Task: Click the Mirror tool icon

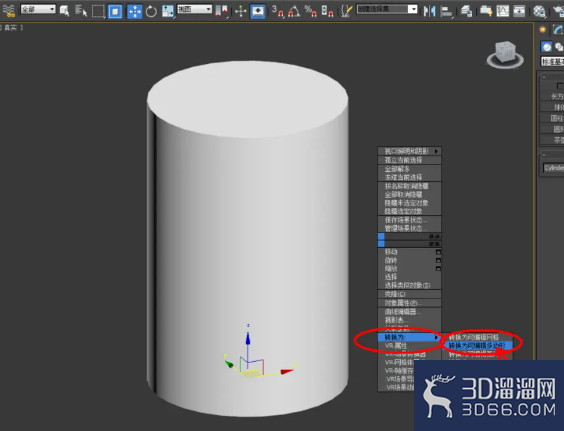Action: (429, 11)
